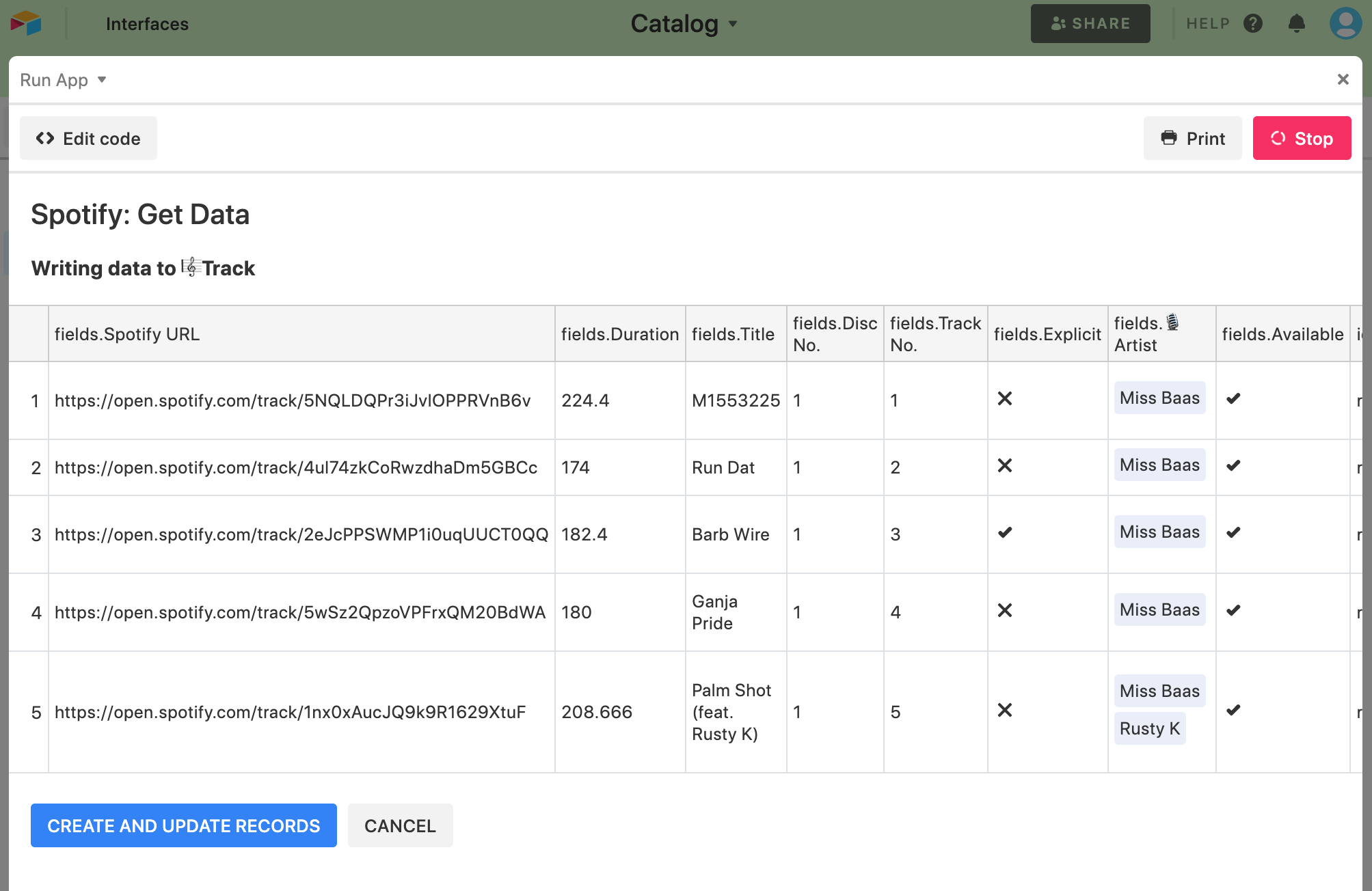The image size is (1372, 891).
Task: Click the fields.Available column header
Action: click(1283, 333)
